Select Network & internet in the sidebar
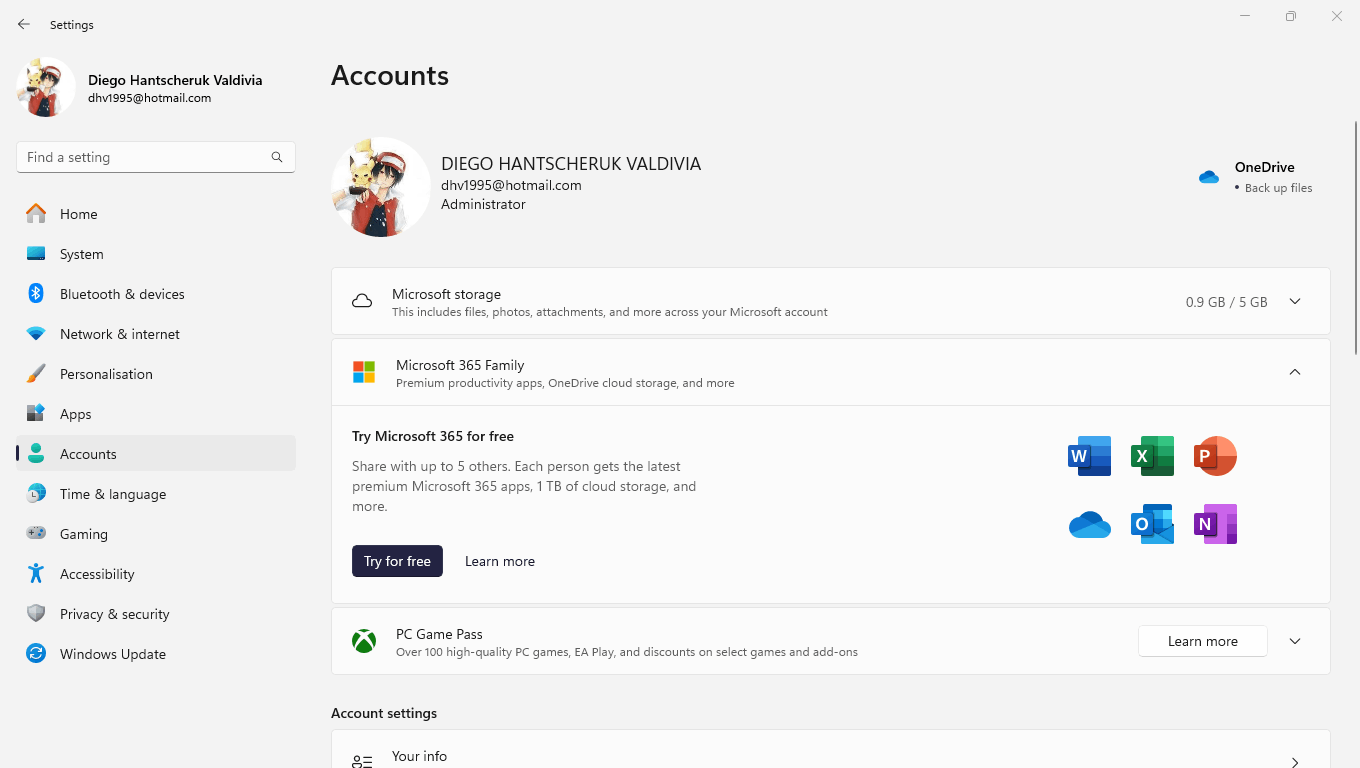The width and height of the screenshot is (1360, 768). (x=156, y=334)
